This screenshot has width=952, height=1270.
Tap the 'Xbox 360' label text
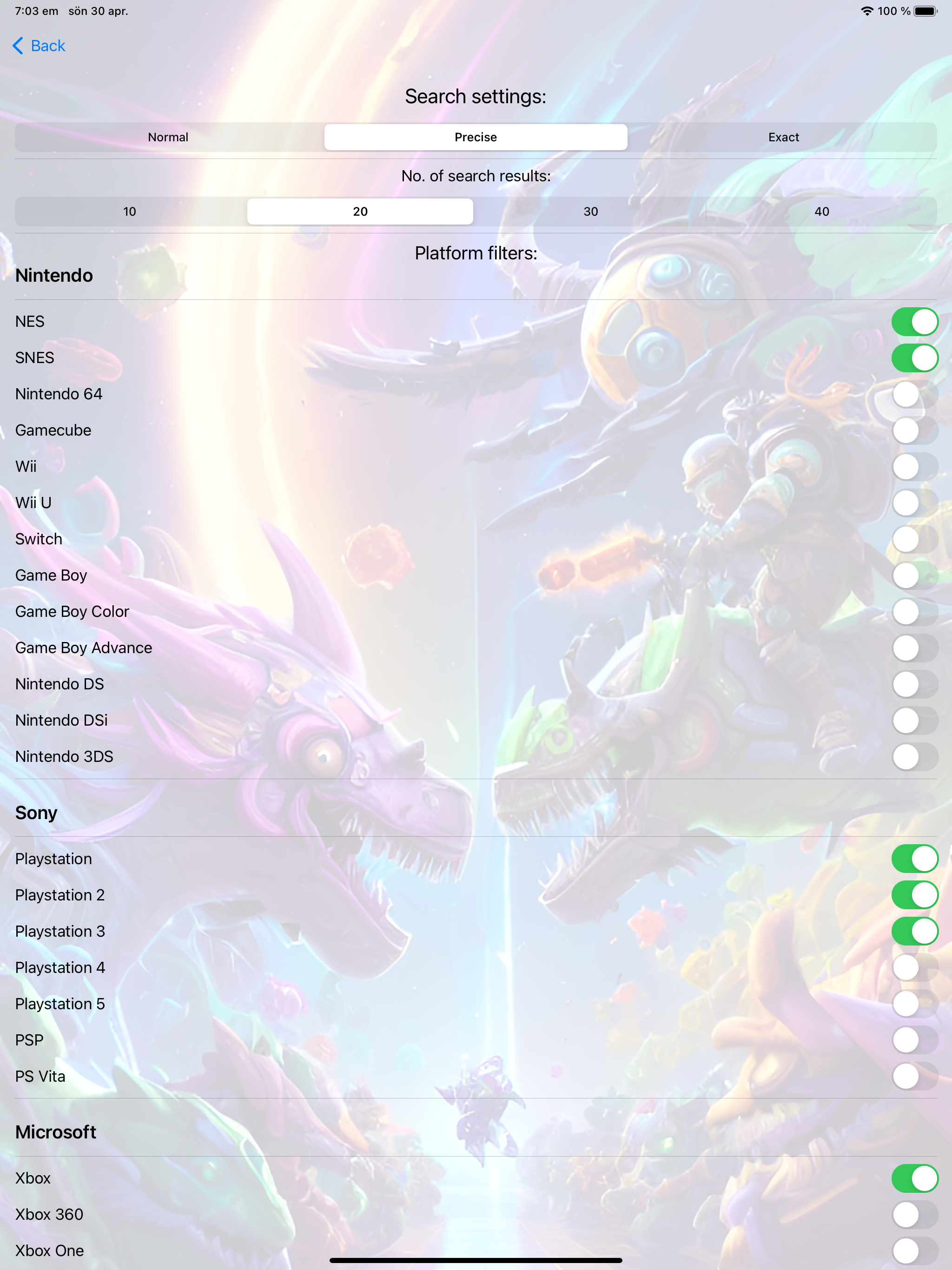coord(49,1215)
